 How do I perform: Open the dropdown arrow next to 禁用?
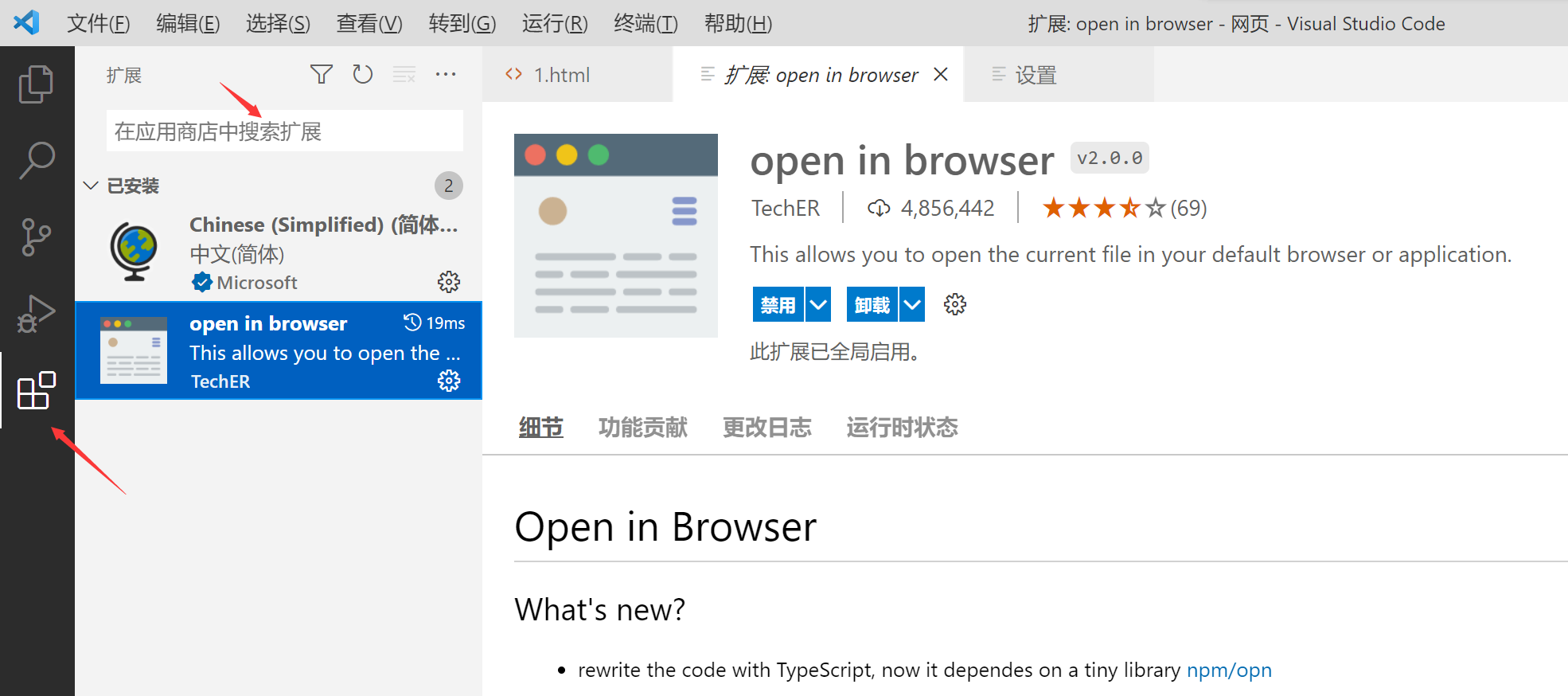[818, 304]
